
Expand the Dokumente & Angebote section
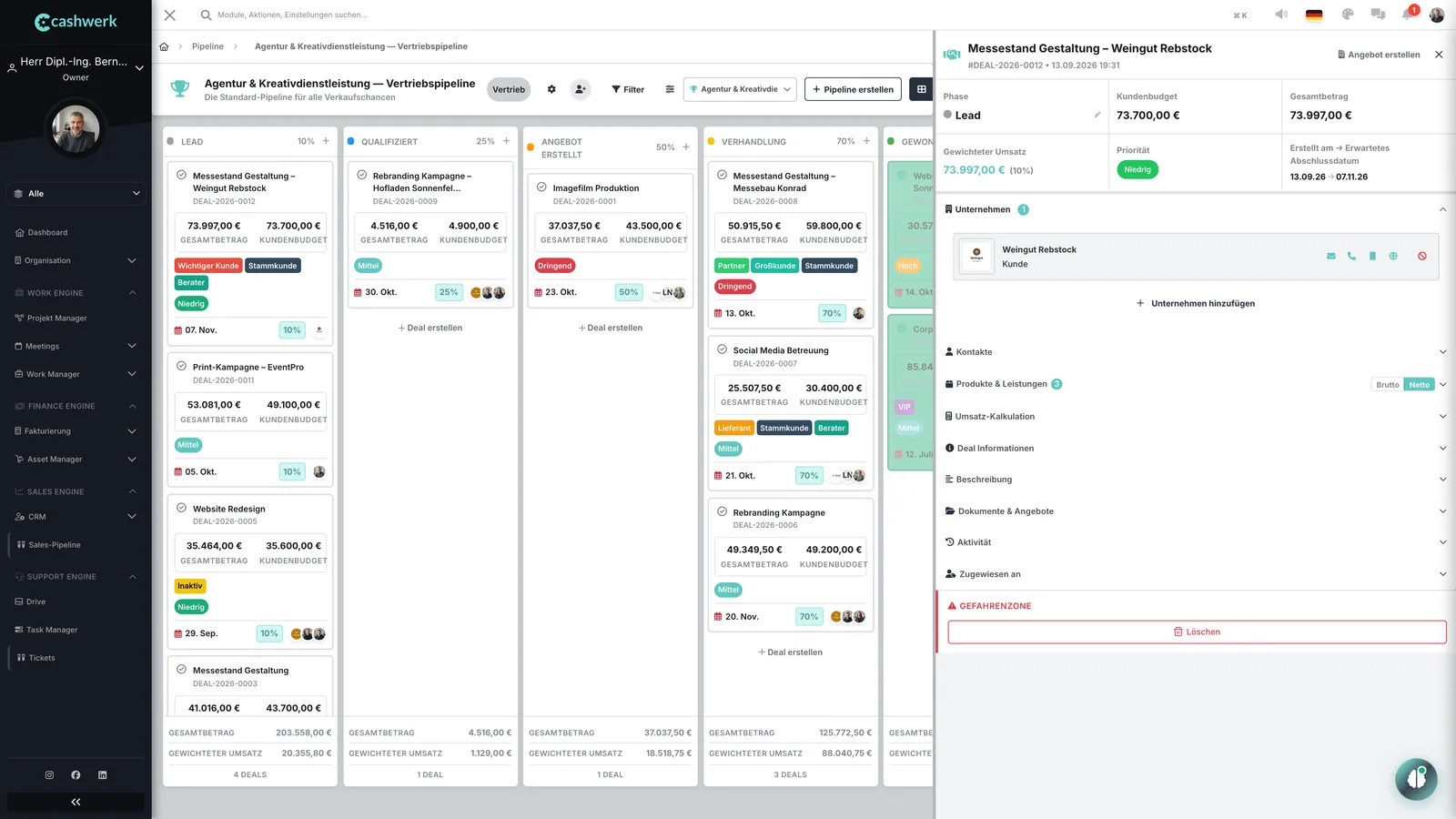(1196, 511)
